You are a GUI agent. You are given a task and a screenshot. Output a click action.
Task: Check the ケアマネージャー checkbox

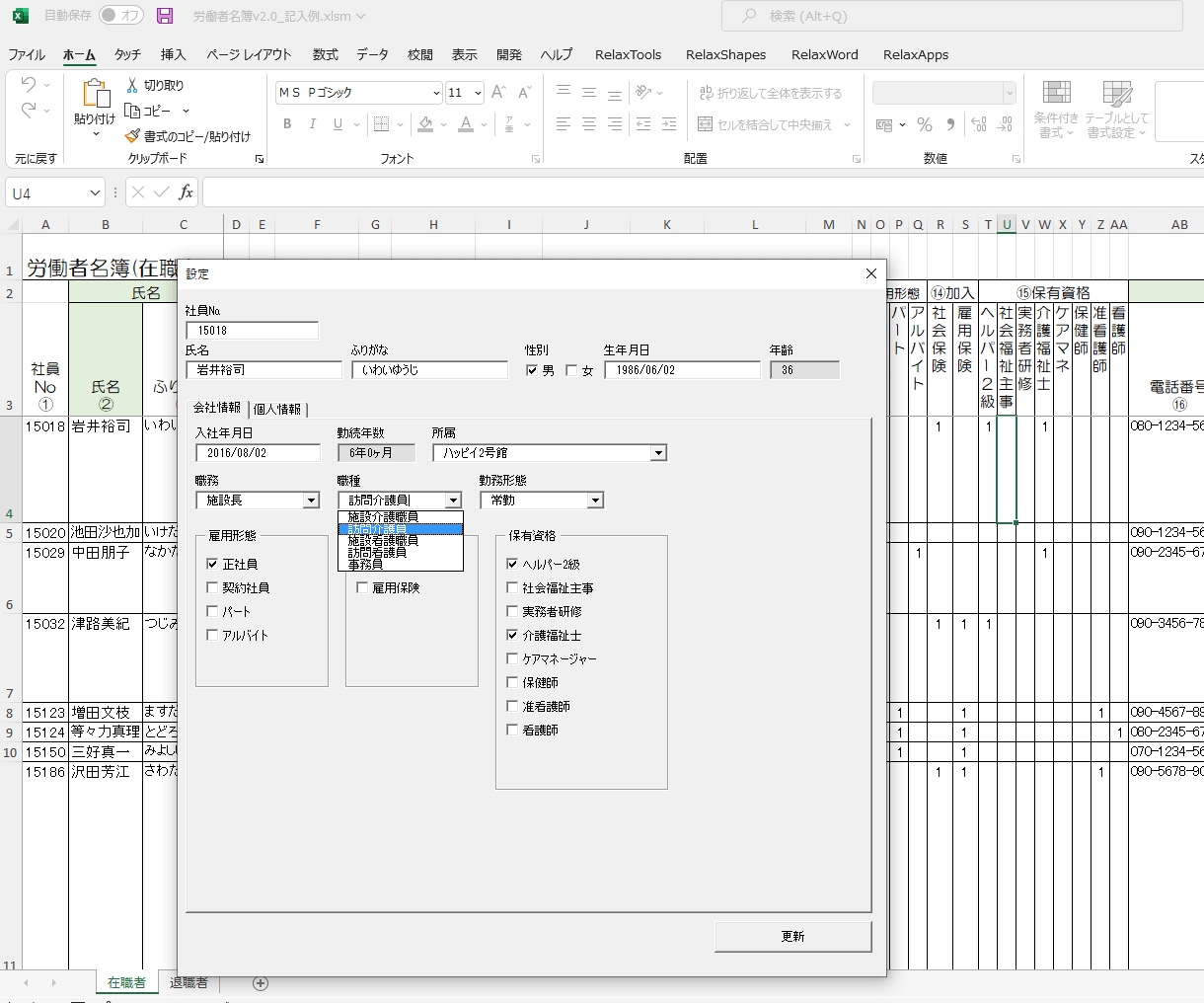[x=512, y=659]
